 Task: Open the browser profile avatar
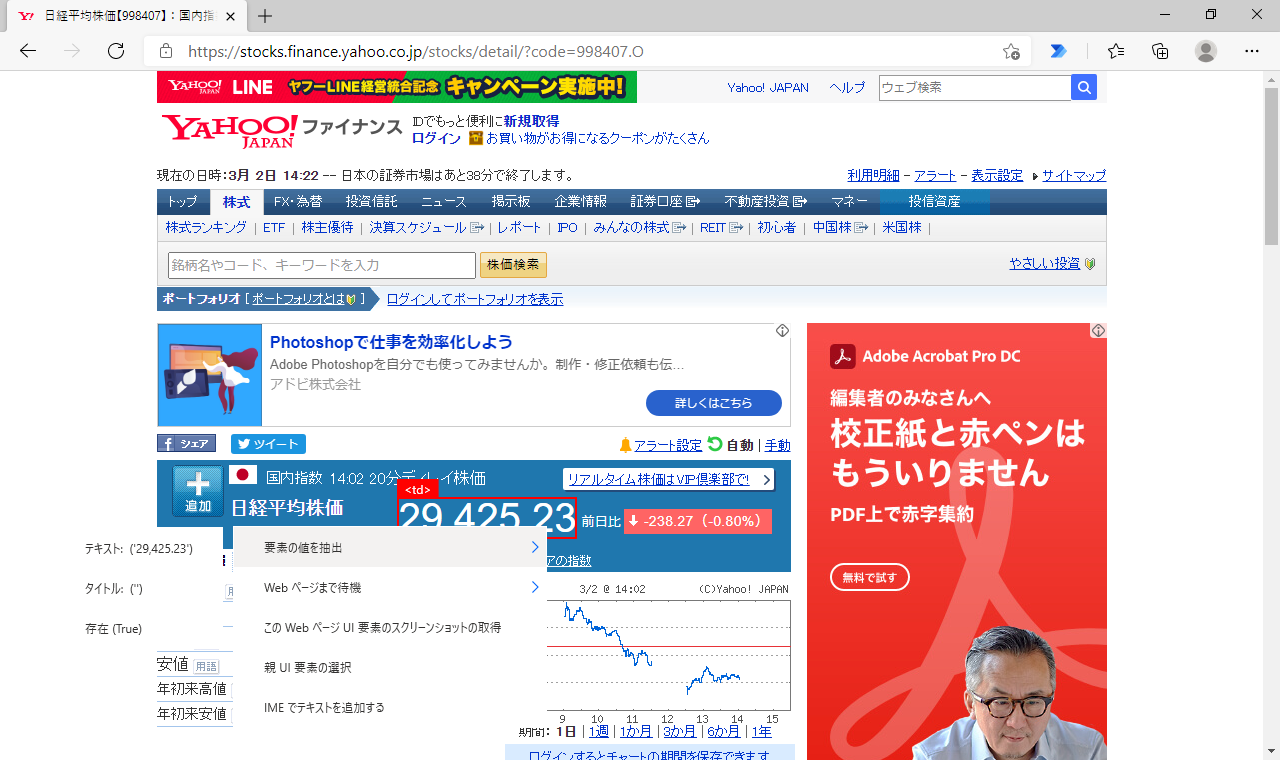coord(1206,51)
